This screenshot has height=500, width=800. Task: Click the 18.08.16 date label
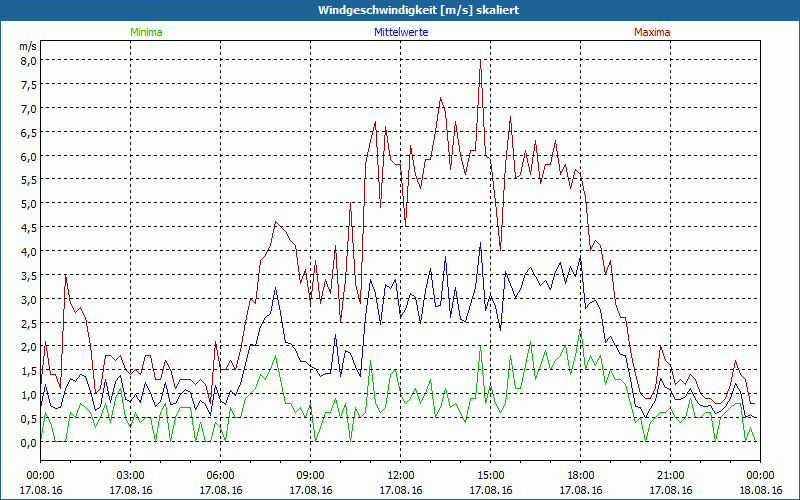[x=759, y=490]
